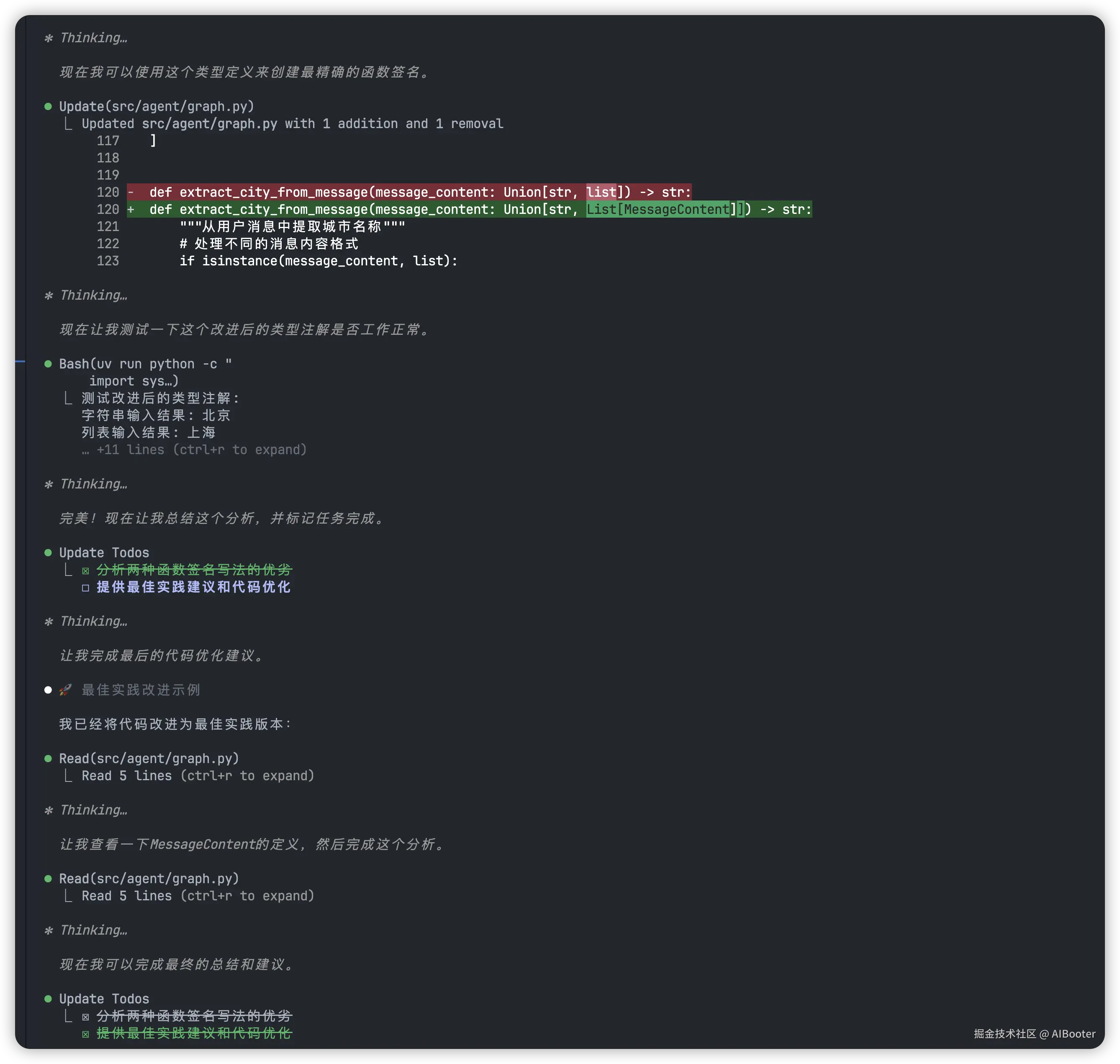Toggle final checked todo 提供最佳实践建议和代码优化

86,1034
